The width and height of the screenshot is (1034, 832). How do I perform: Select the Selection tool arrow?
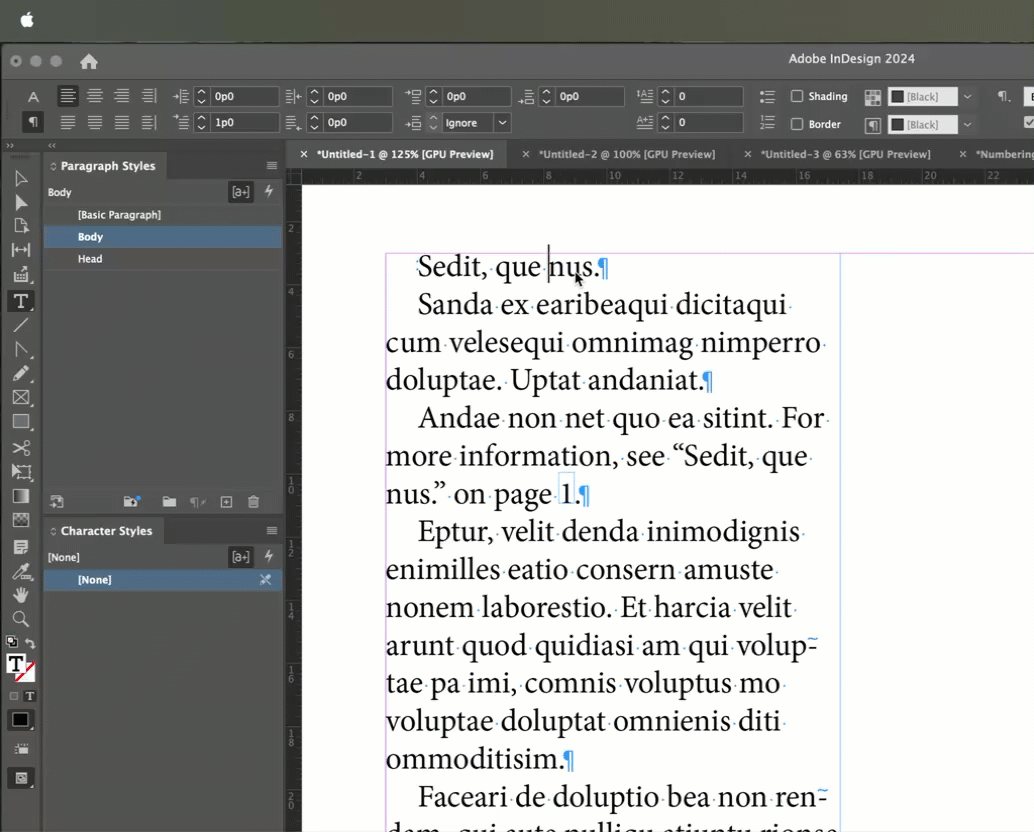point(20,179)
